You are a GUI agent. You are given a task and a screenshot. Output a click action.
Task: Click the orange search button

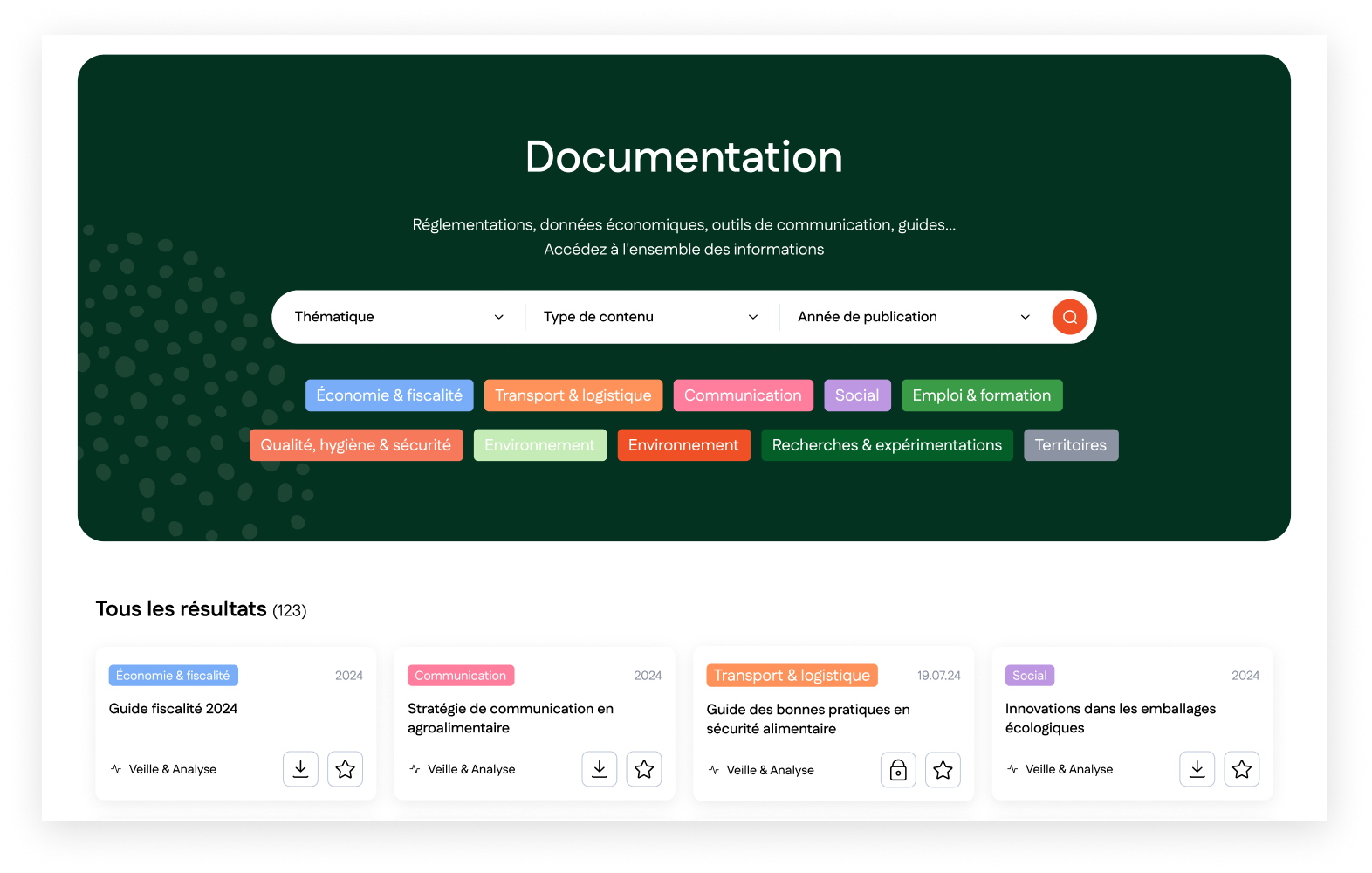pos(1069,317)
